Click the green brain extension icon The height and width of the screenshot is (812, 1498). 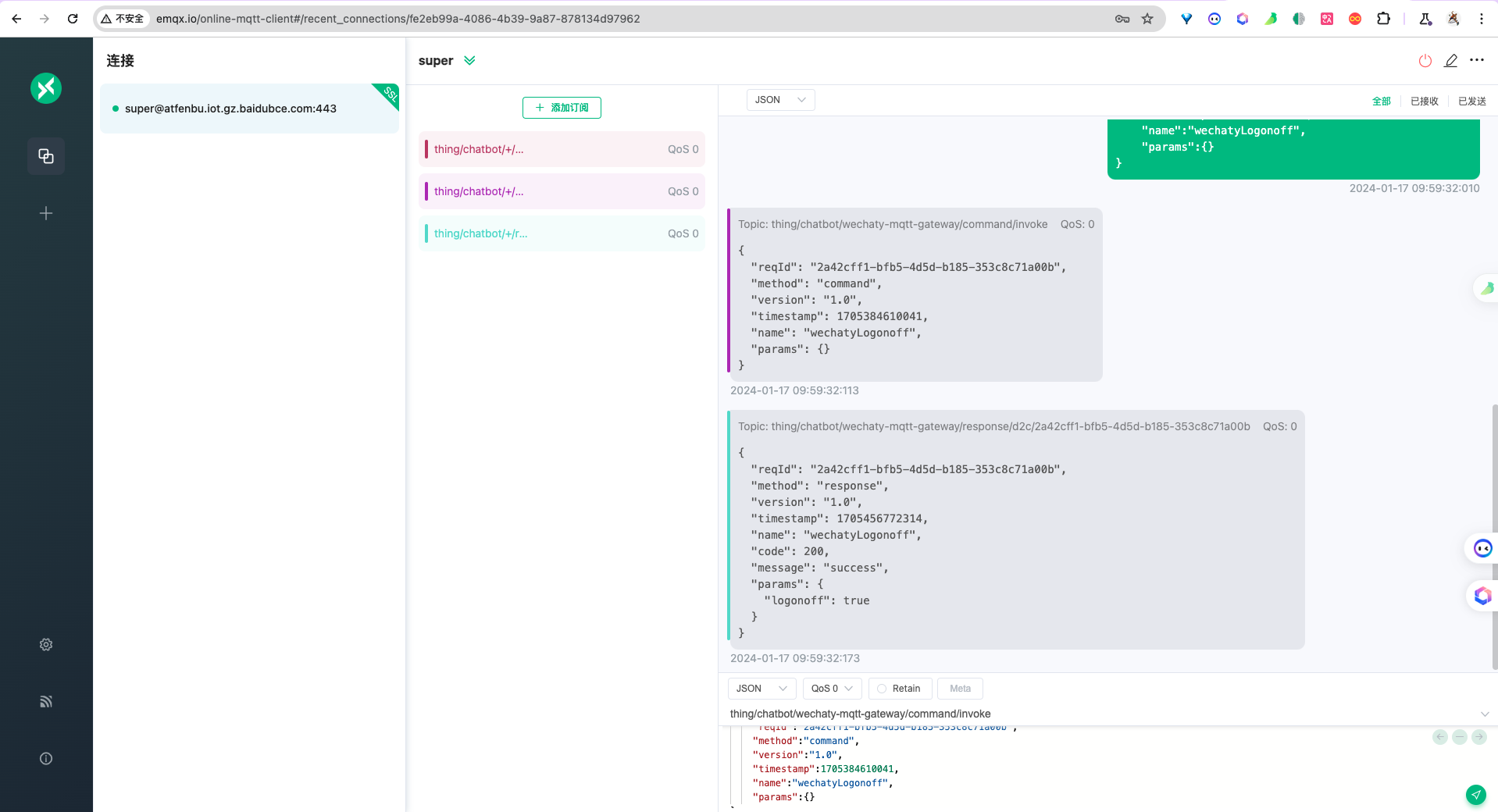1299,19
